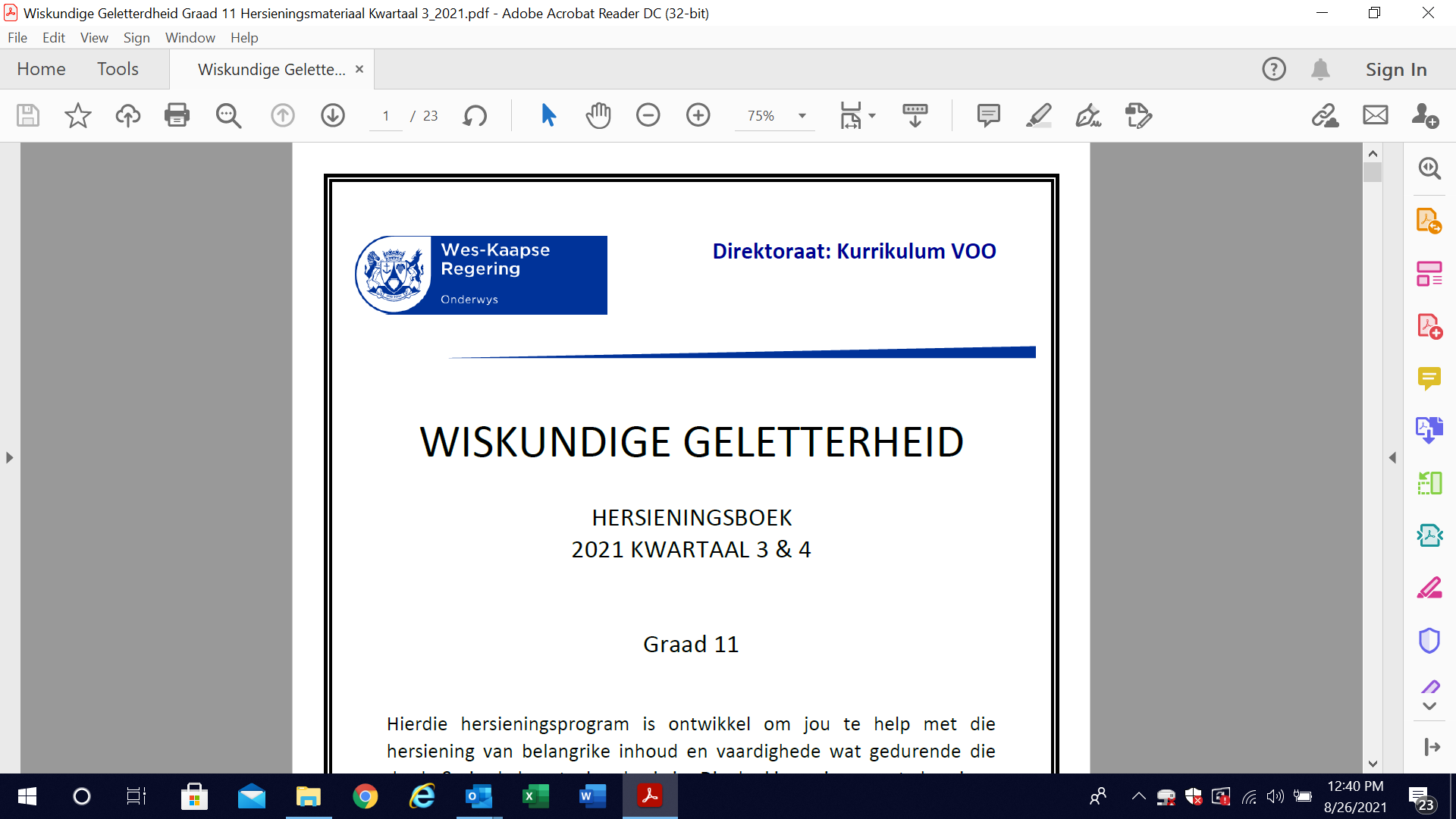Open the pink Fill & Sign tool in the right pane
Screen dimensions: 1456x819
point(1429,588)
